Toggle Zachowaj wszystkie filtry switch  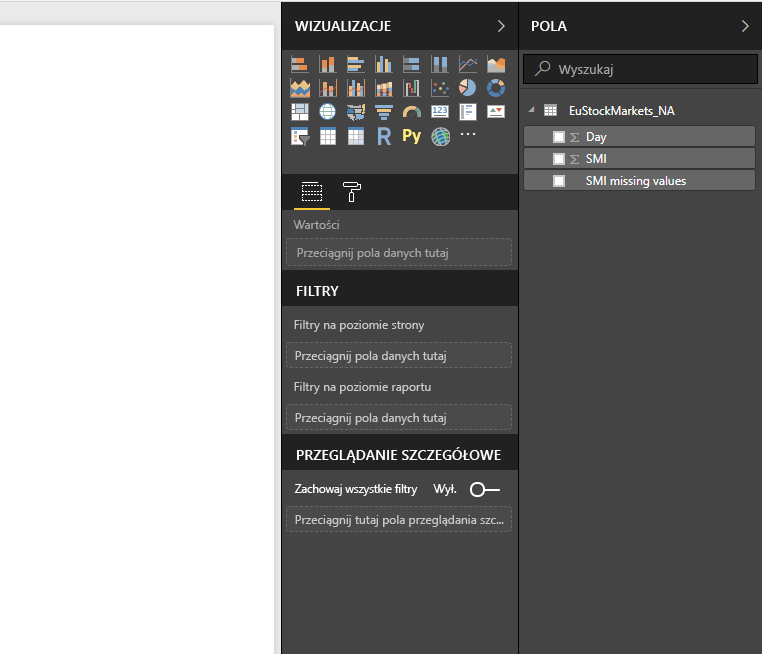coord(485,489)
